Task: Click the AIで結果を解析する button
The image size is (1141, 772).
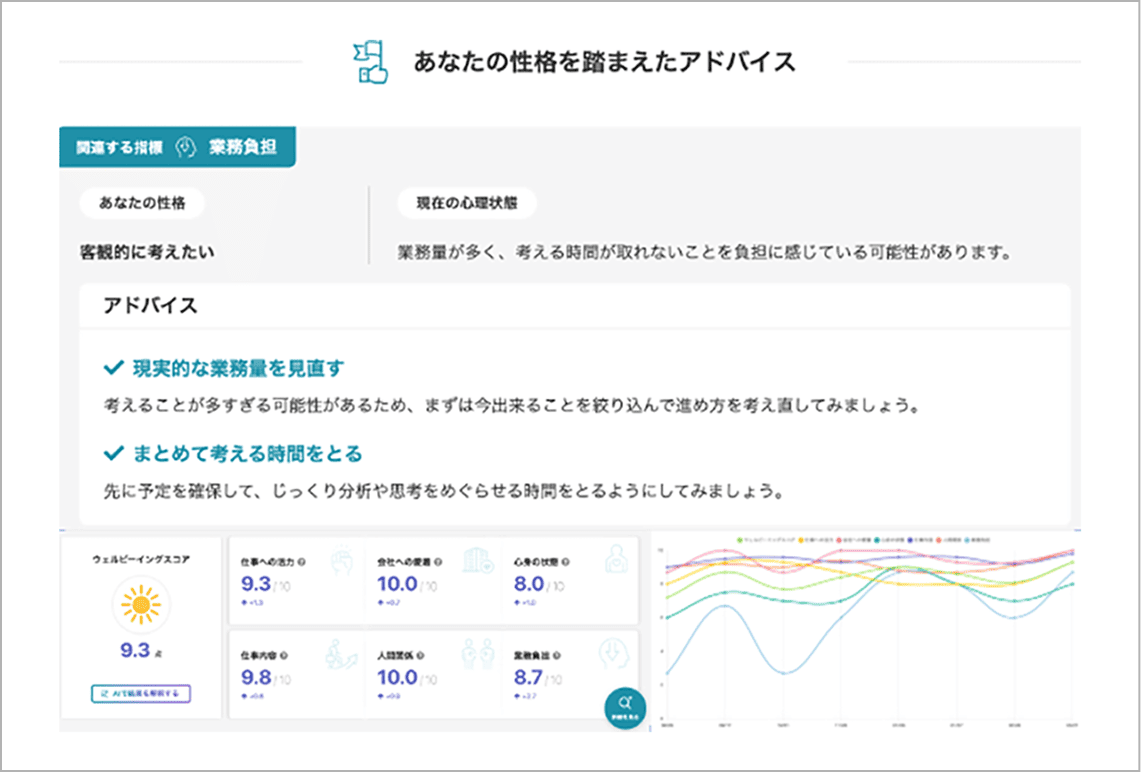Action: (x=140, y=693)
